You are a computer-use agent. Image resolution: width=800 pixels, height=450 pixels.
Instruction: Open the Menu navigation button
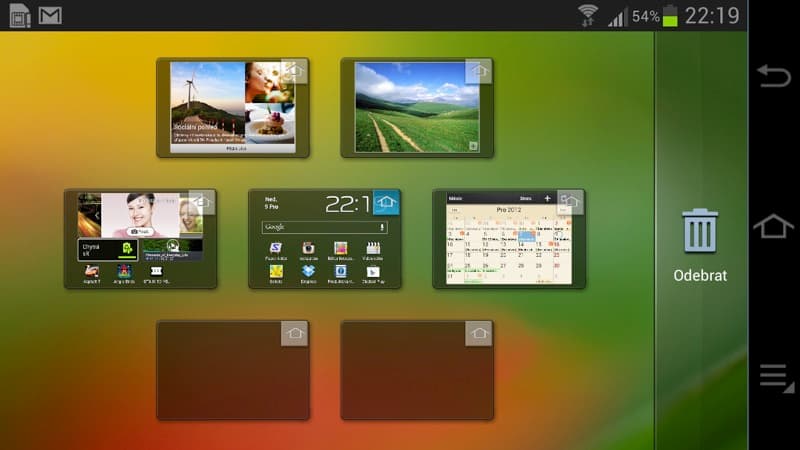tap(776, 378)
